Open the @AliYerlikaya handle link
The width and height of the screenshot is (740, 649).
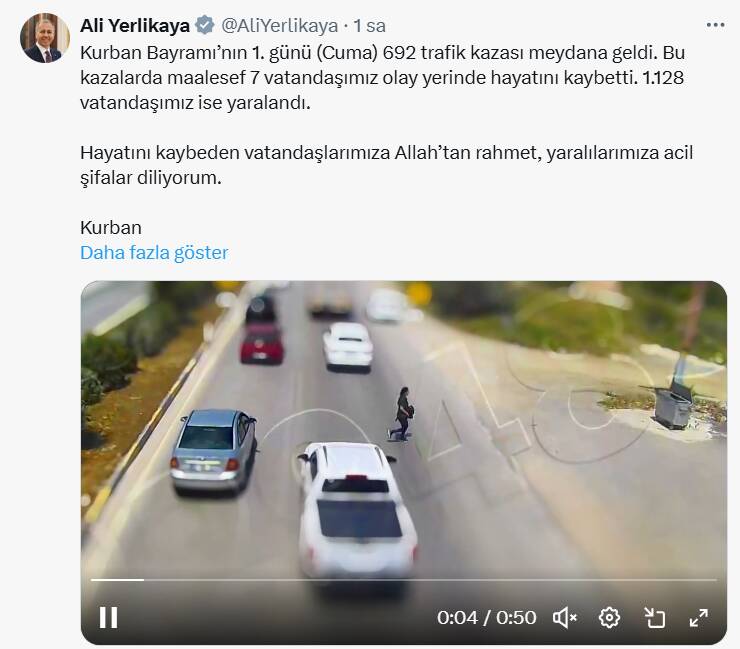click(279, 25)
